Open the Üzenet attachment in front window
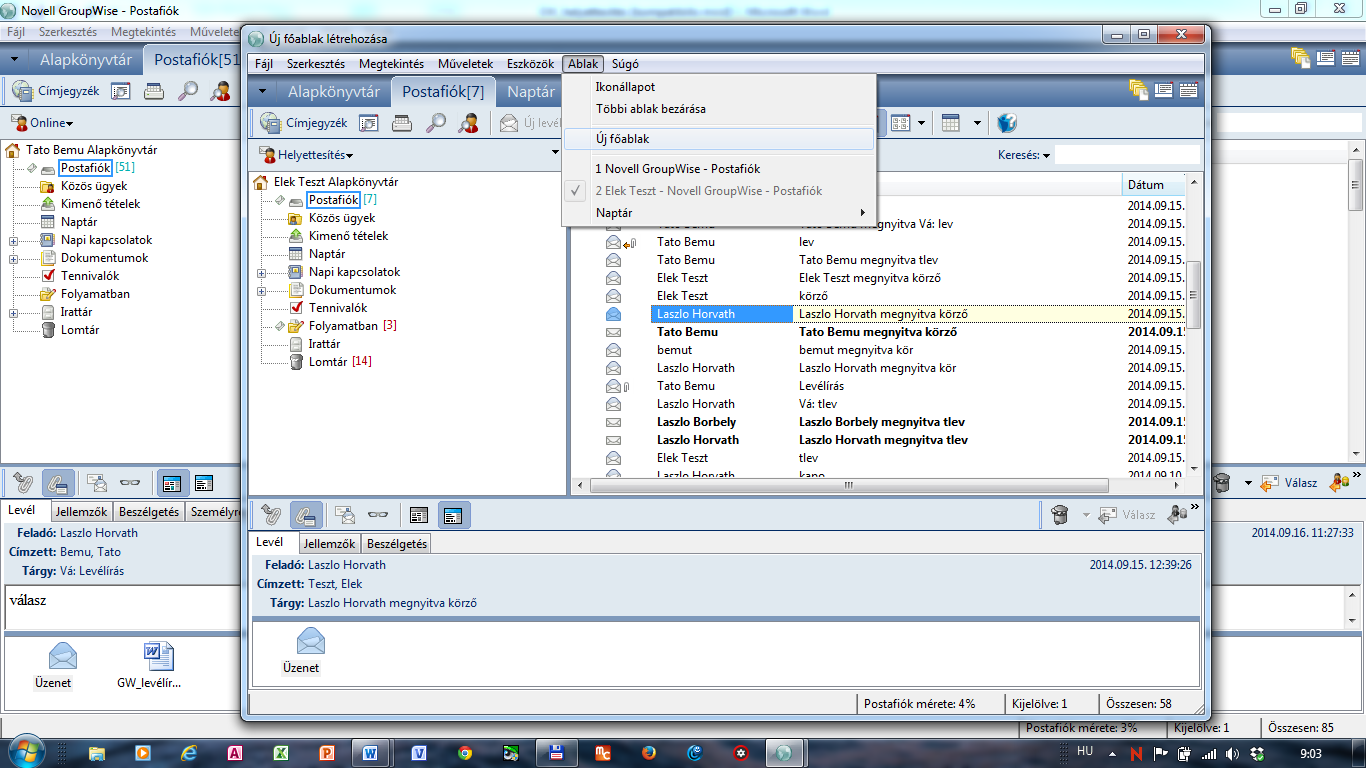Viewport: 1366px width, 768px height. pyautogui.click(x=301, y=651)
